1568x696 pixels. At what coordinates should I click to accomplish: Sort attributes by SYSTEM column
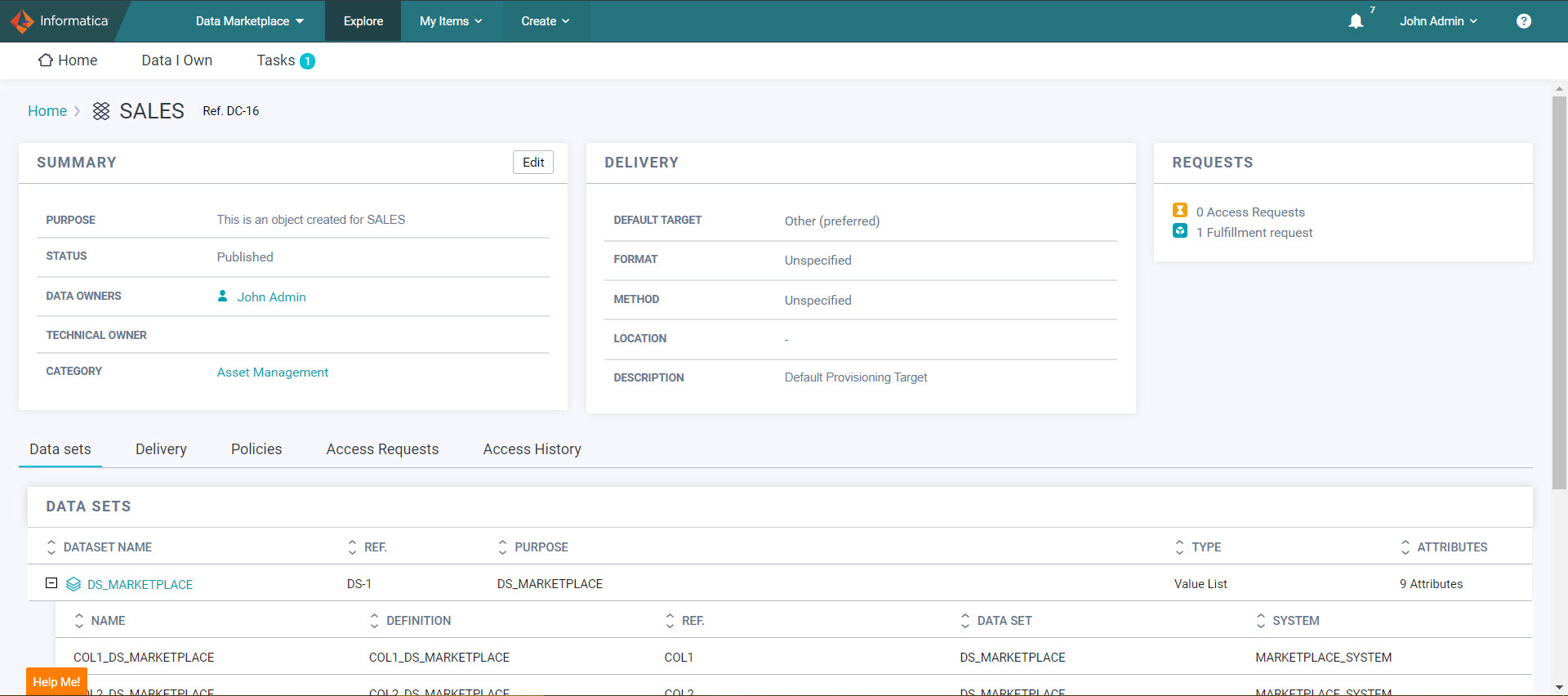[x=1260, y=621]
